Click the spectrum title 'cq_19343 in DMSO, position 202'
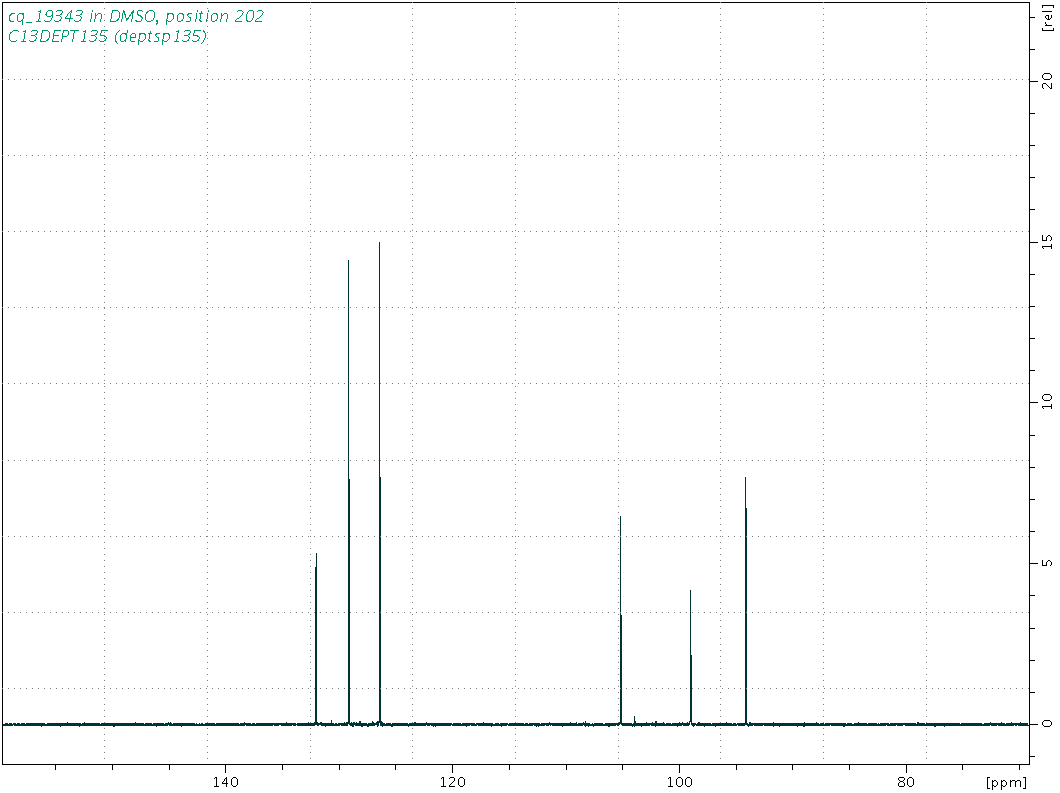 click(x=136, y=16)
